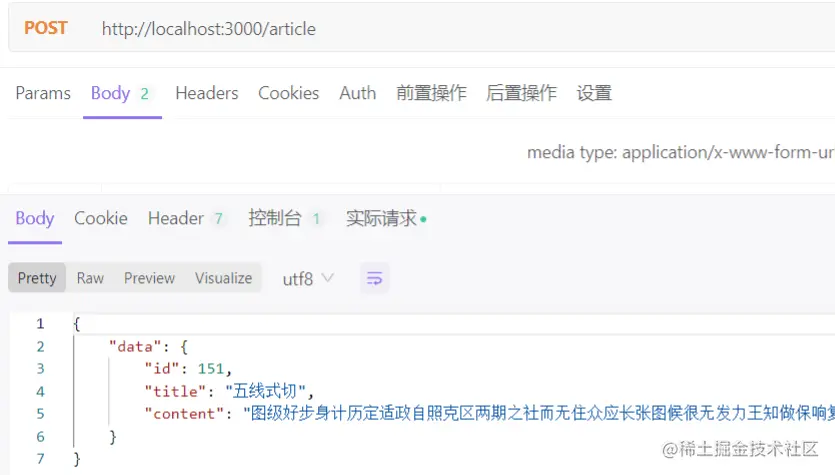Switch to Preview response view

149,278
